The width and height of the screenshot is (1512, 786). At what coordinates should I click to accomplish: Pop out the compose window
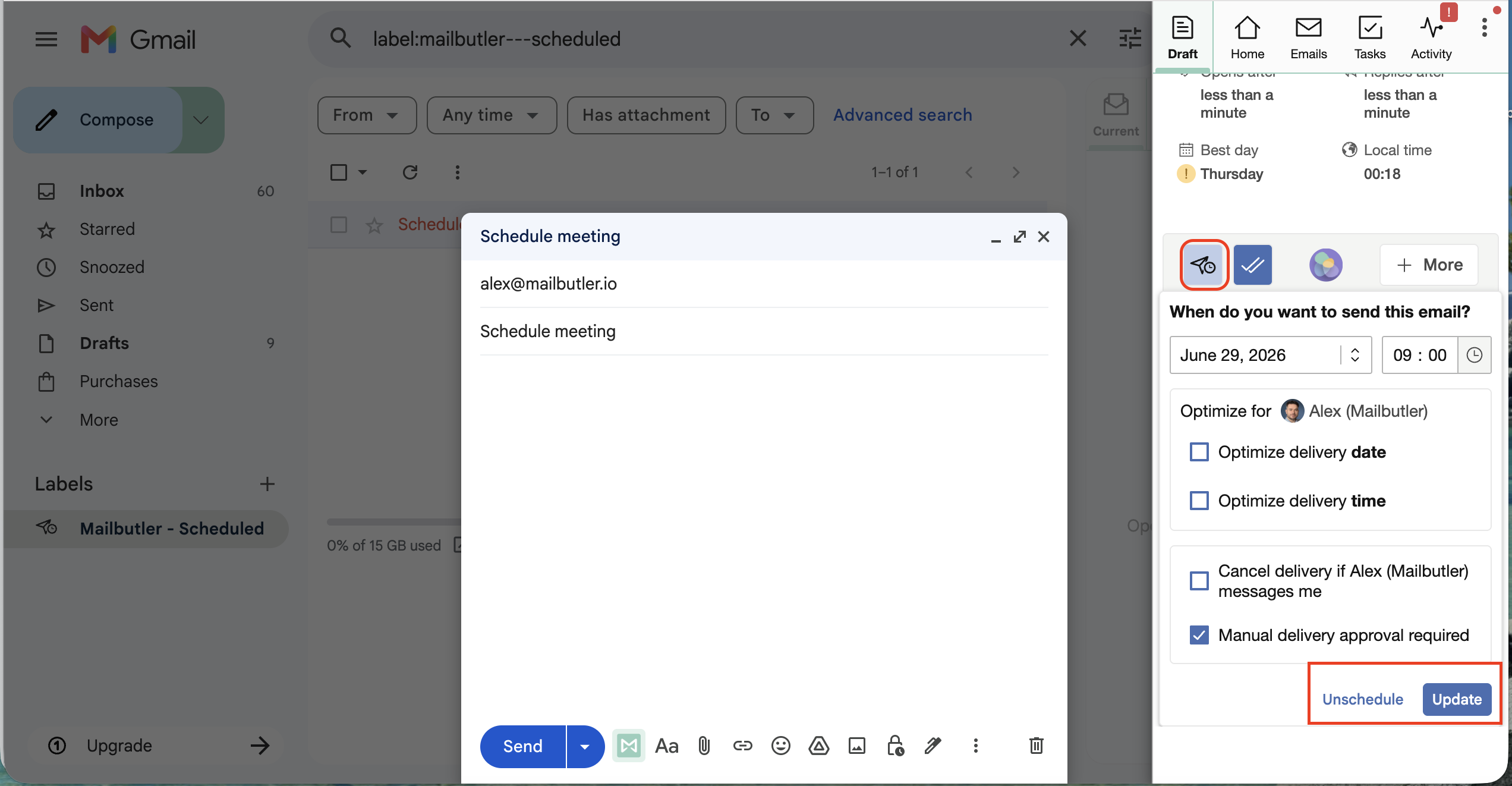(x=1020, y=237)
